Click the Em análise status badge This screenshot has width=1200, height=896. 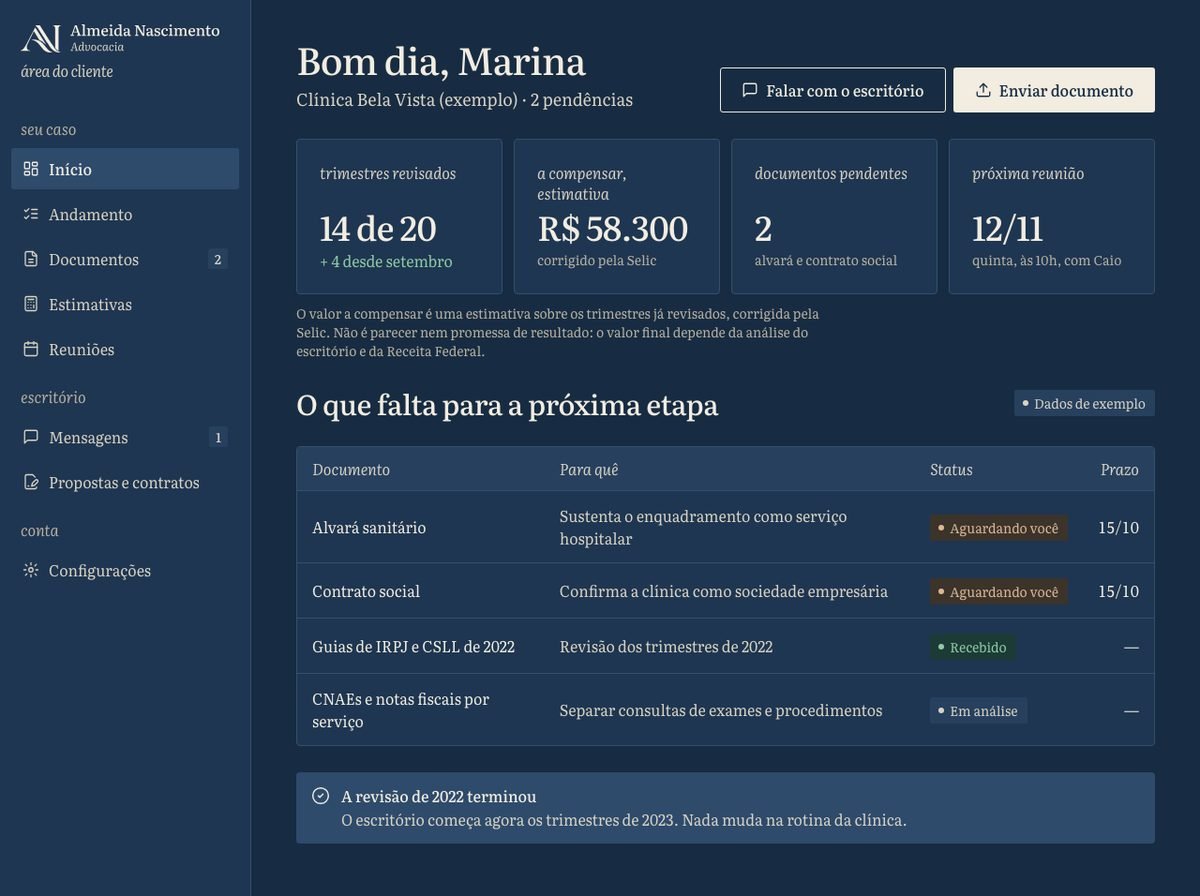(x=978, y=711)
